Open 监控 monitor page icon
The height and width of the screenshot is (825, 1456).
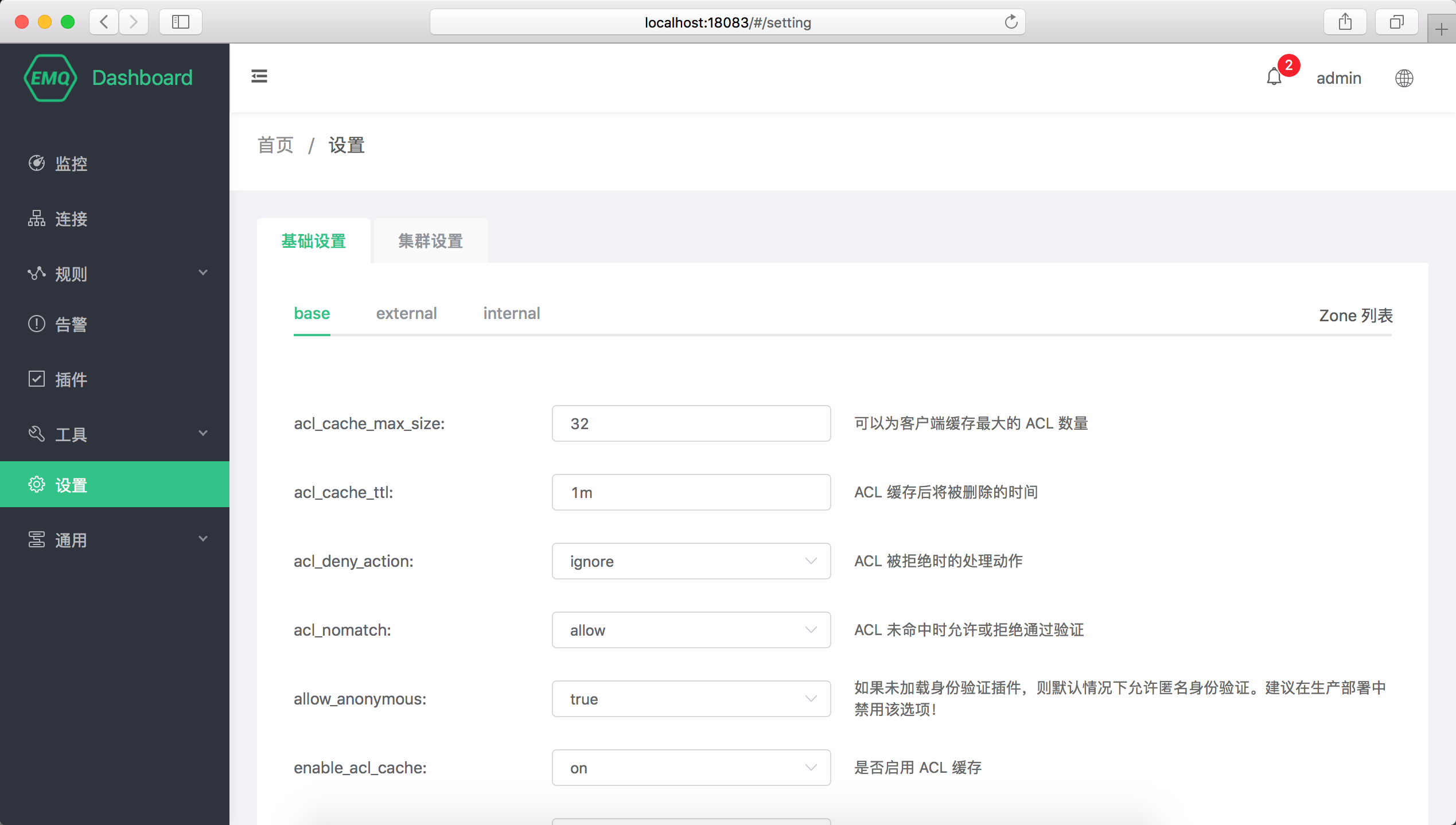[x=37, y=163]
